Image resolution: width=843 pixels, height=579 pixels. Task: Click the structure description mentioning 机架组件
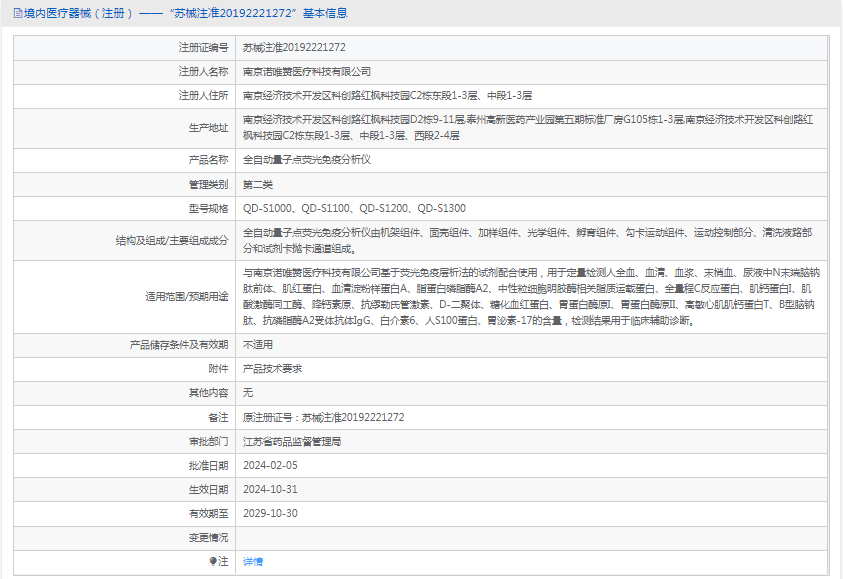coord(527,240)
